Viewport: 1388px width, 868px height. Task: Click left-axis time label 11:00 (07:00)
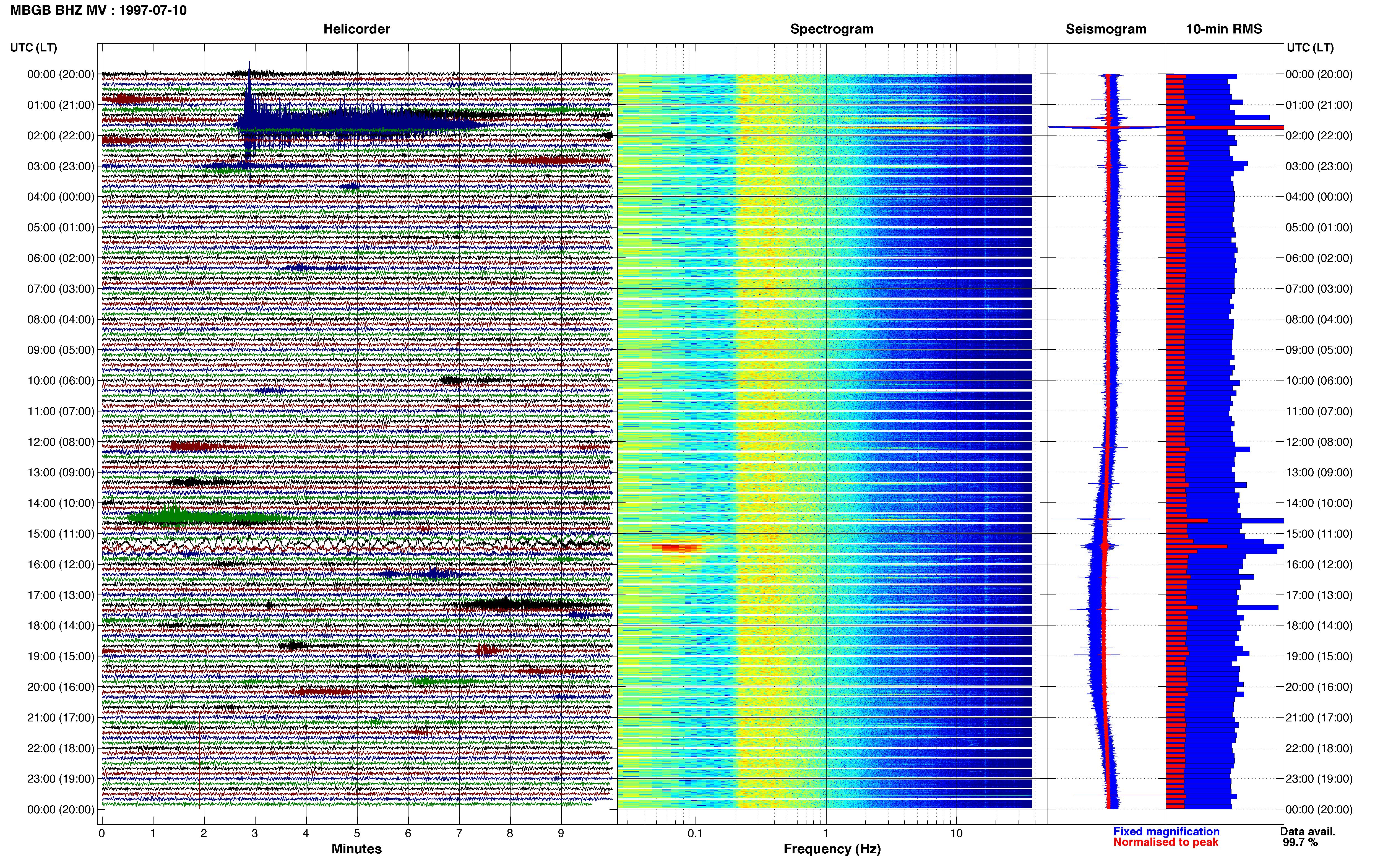pyautogui.click(x=61, y=411)
